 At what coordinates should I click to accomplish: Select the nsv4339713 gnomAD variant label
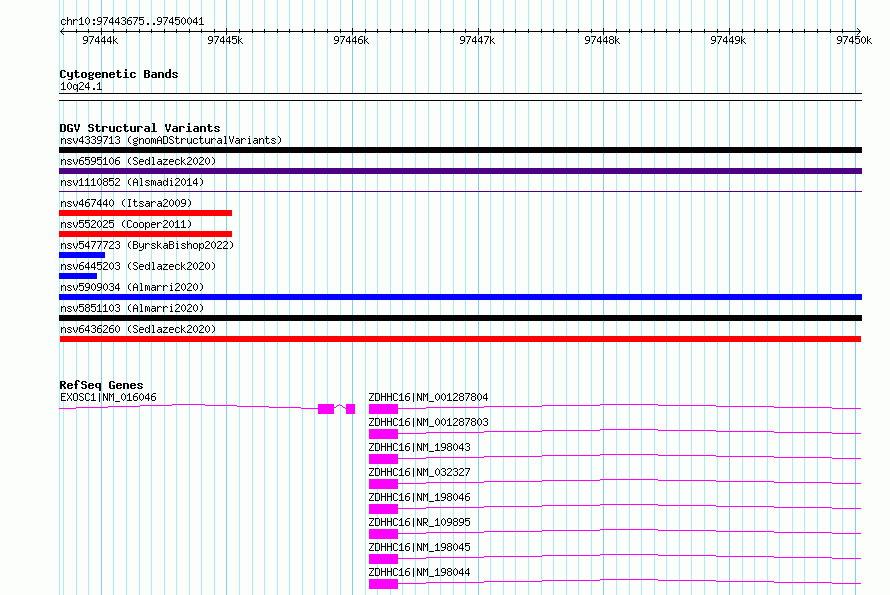coord(171,140)
